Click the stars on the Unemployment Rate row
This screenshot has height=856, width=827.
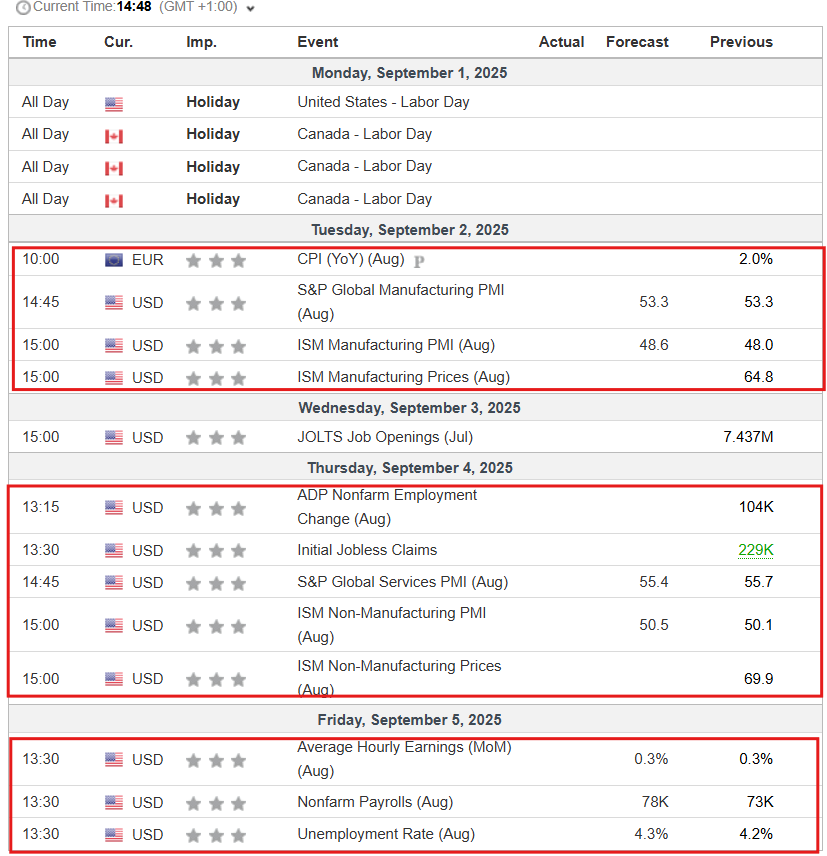click(216, 835)
